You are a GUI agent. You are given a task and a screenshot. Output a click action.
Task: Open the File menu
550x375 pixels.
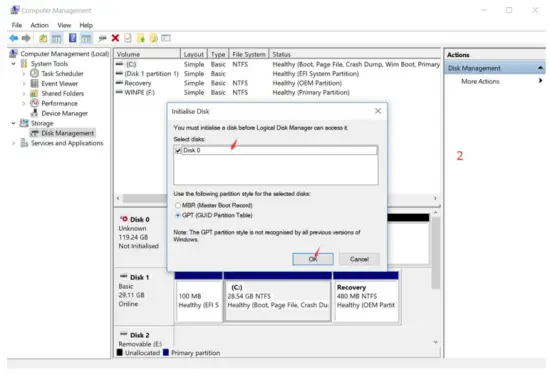click(x=16, y=25)
